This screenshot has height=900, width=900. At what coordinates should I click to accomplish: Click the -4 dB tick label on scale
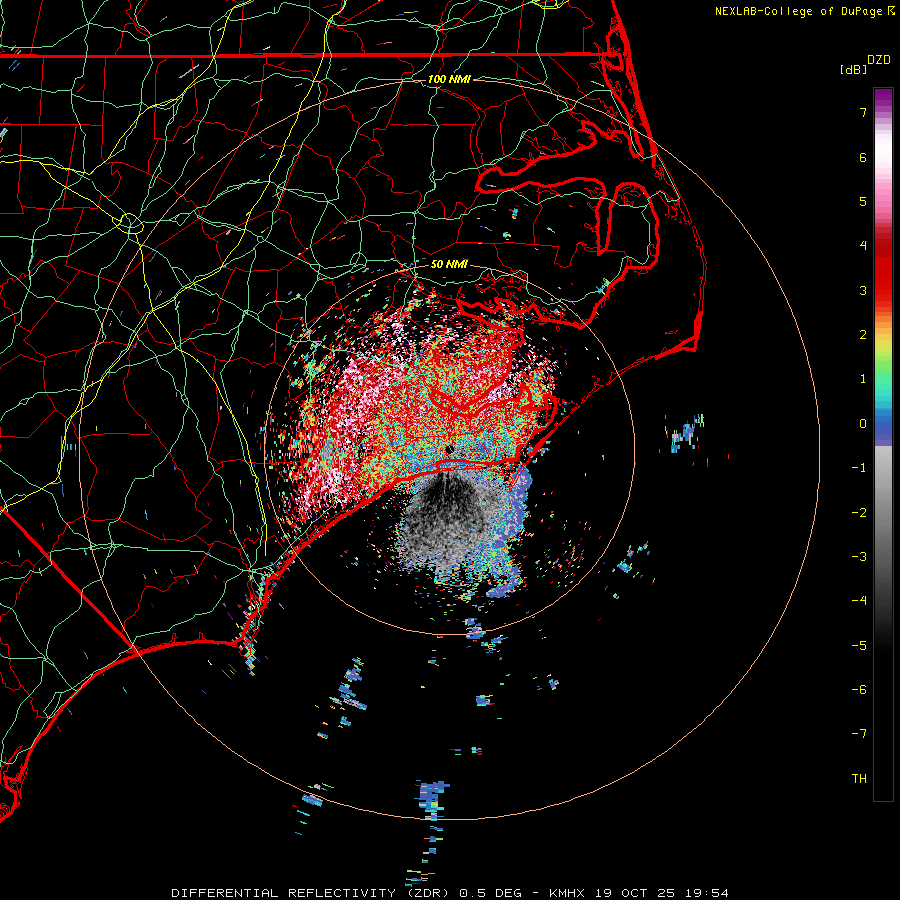(x=859, y=601)
